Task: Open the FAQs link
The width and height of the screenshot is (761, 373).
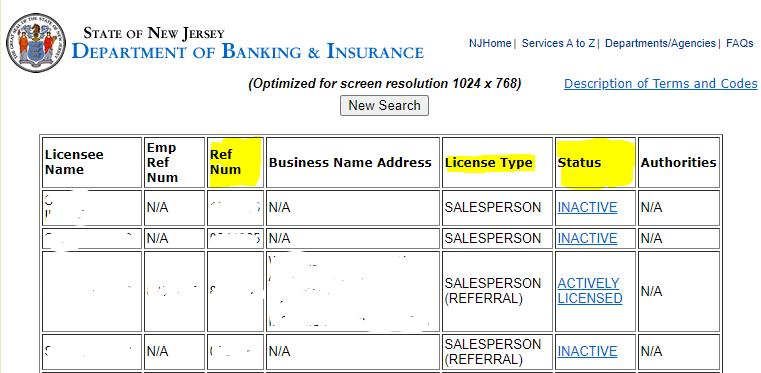Action: 740,43
